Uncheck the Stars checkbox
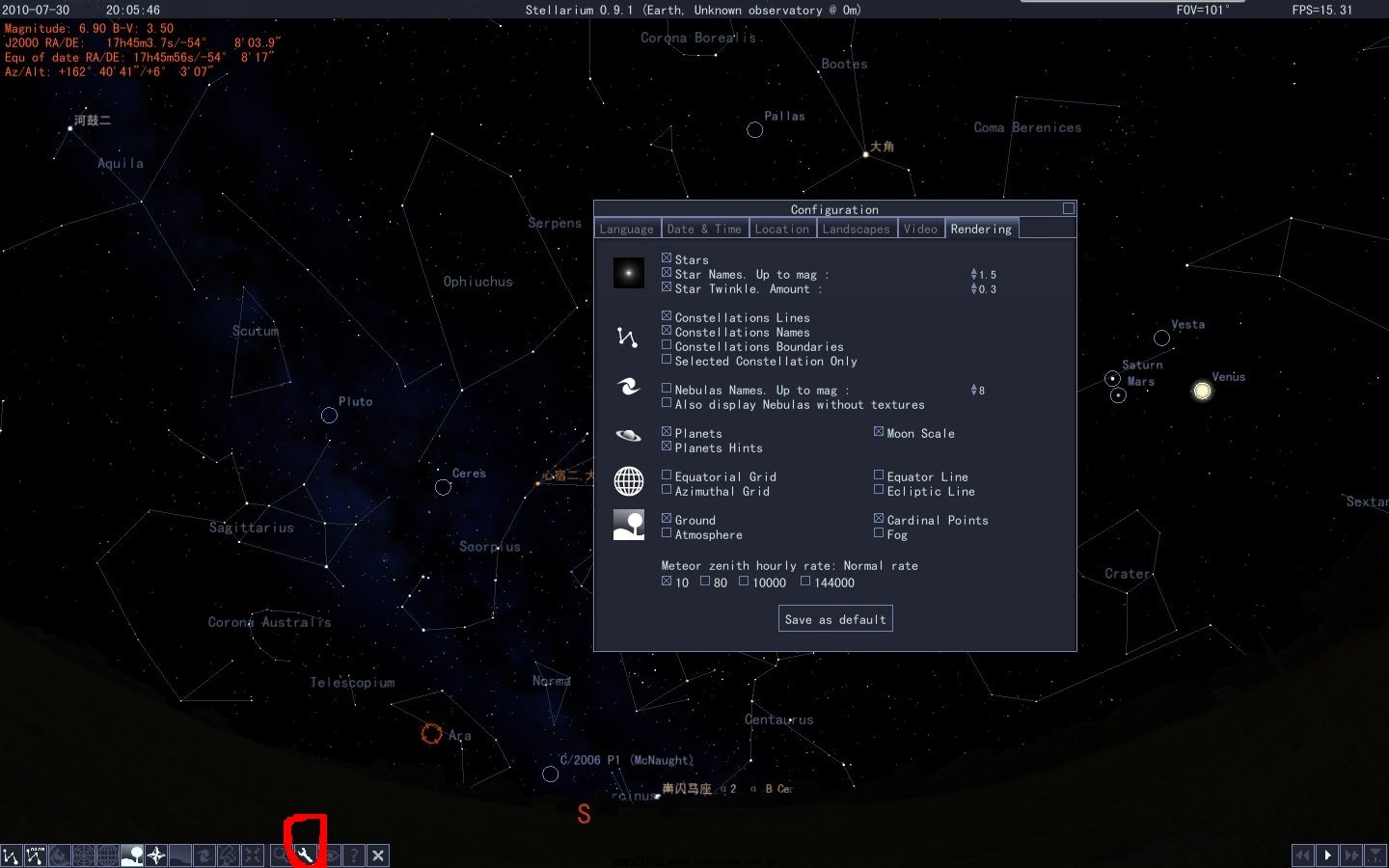Viewport: 1389px width, 868px height. click(x=667, y=258)
